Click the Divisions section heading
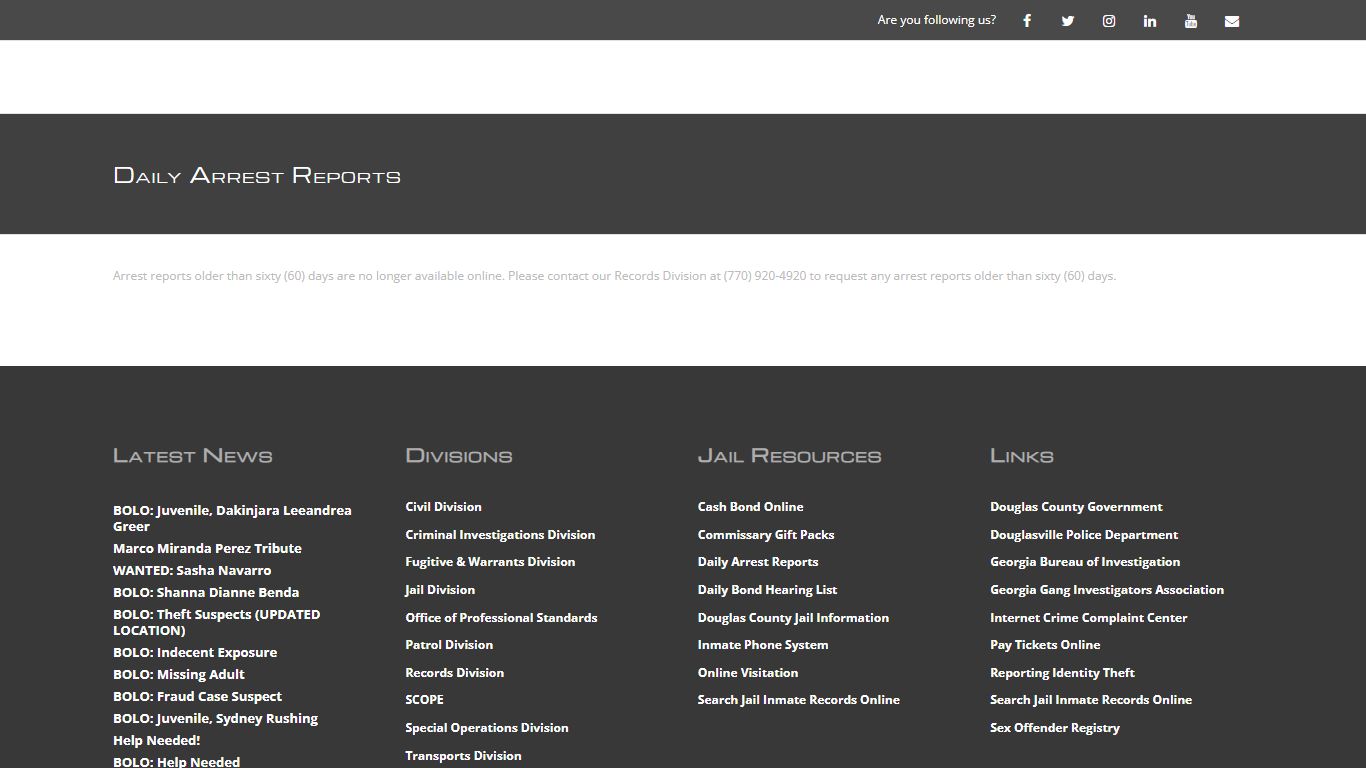 click(459, 456)
